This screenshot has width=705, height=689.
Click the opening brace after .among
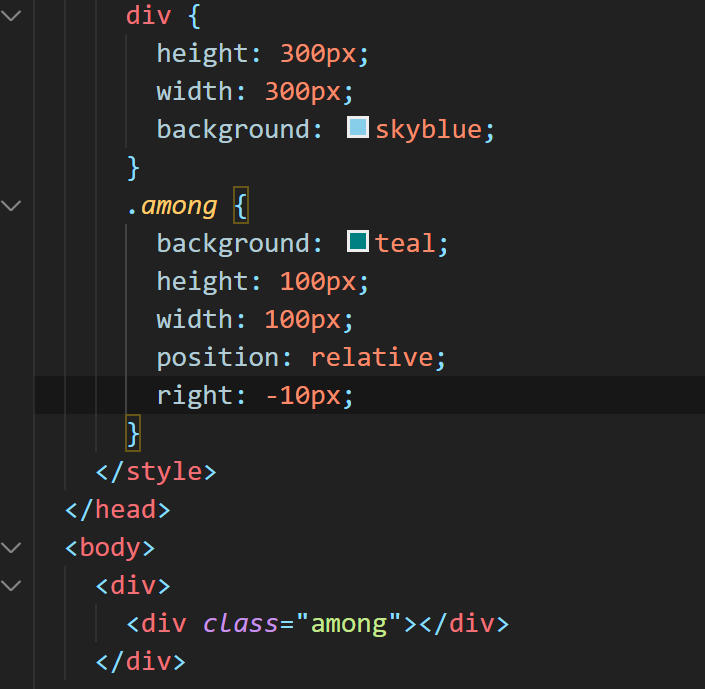(x=241, y=205)
